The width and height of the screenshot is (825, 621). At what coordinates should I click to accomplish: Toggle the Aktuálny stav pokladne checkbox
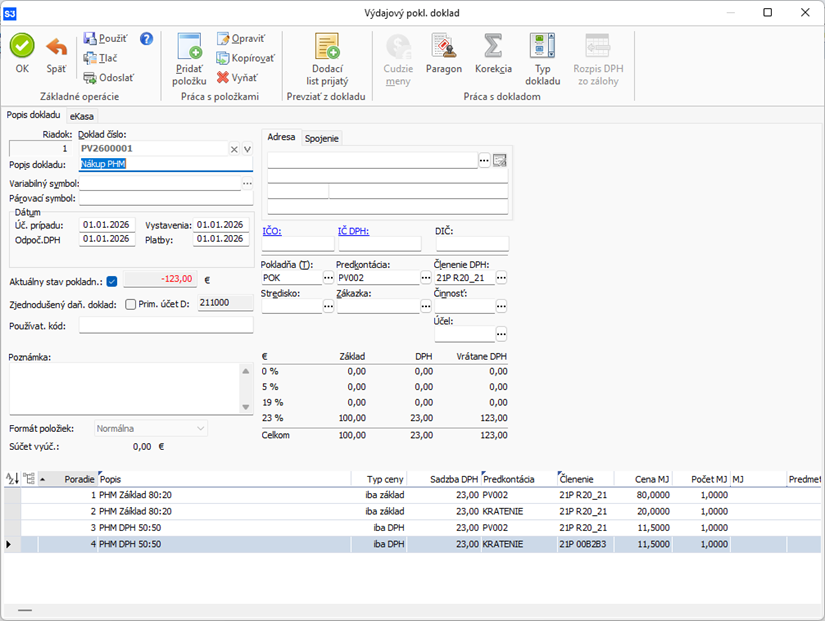(x=112, y=281)
